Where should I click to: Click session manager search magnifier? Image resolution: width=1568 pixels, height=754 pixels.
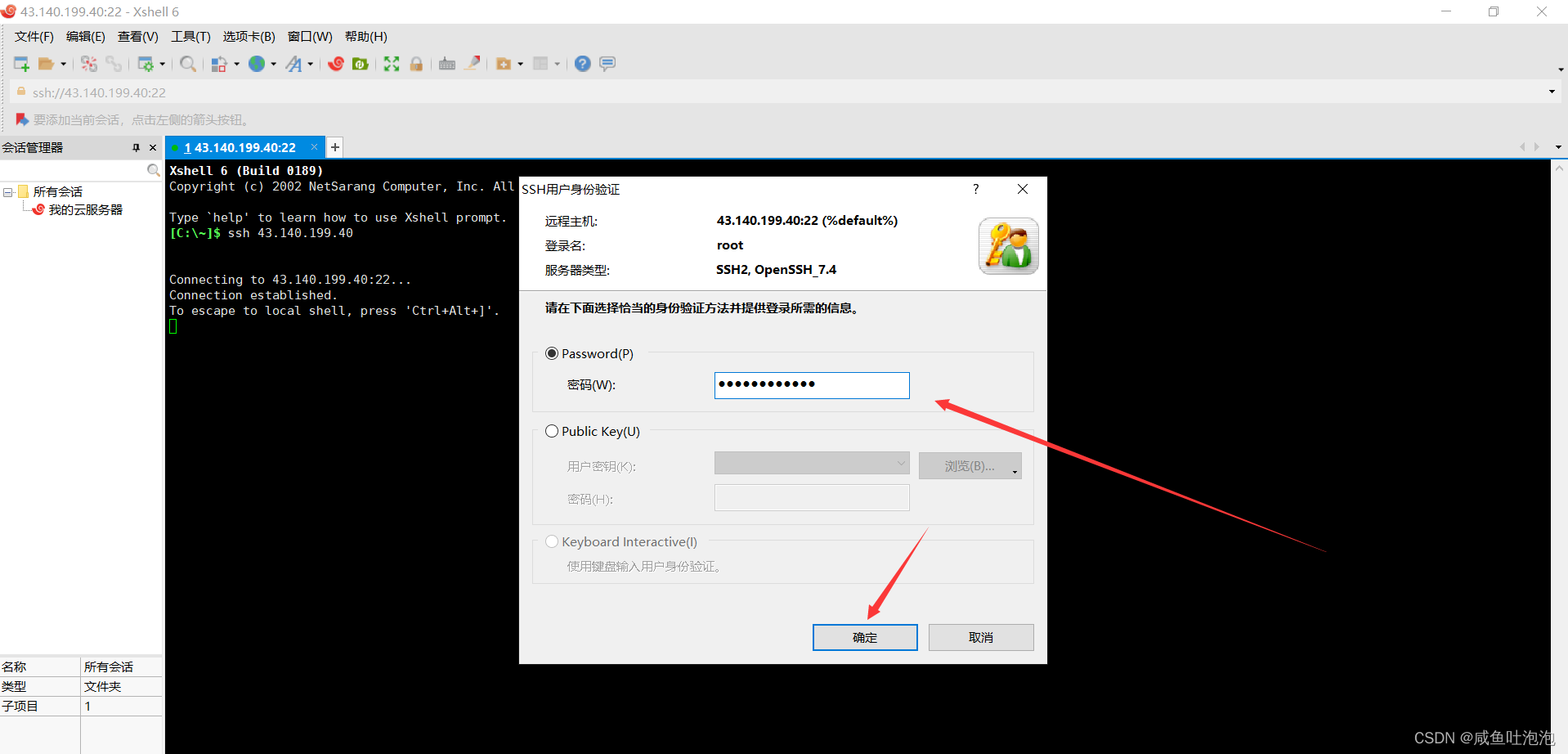(x=153, y=170)
